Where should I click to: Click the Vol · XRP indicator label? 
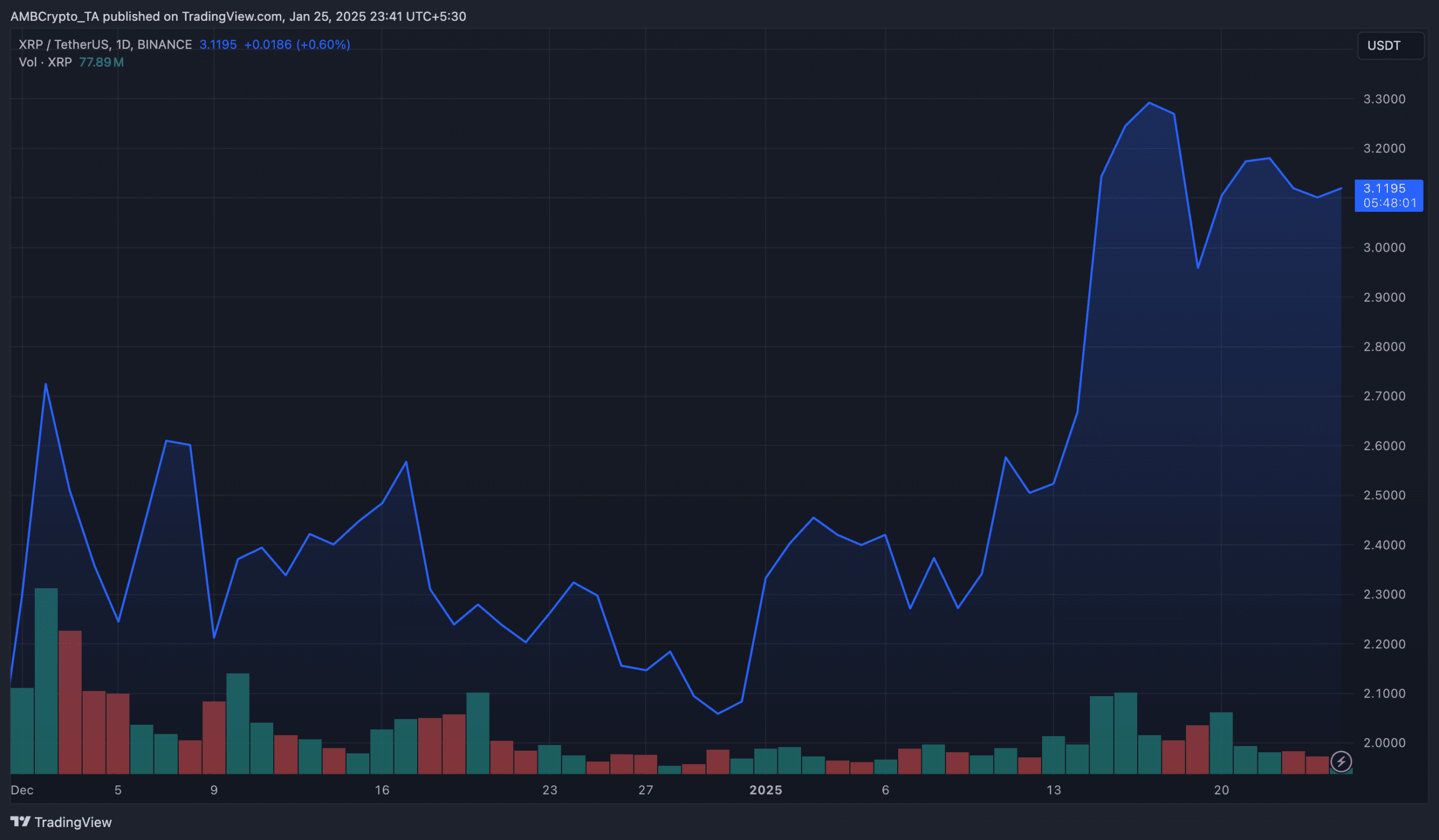point(45,62)
